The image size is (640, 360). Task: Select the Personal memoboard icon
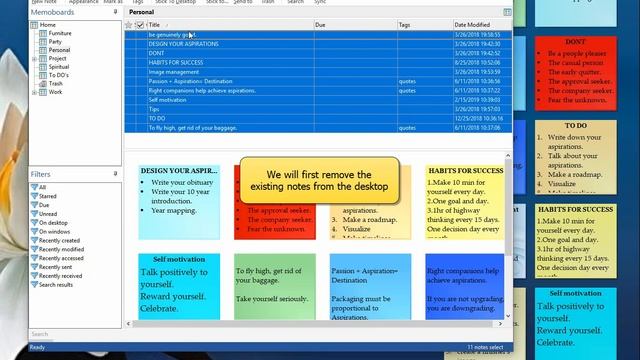(x=43, y=50)
